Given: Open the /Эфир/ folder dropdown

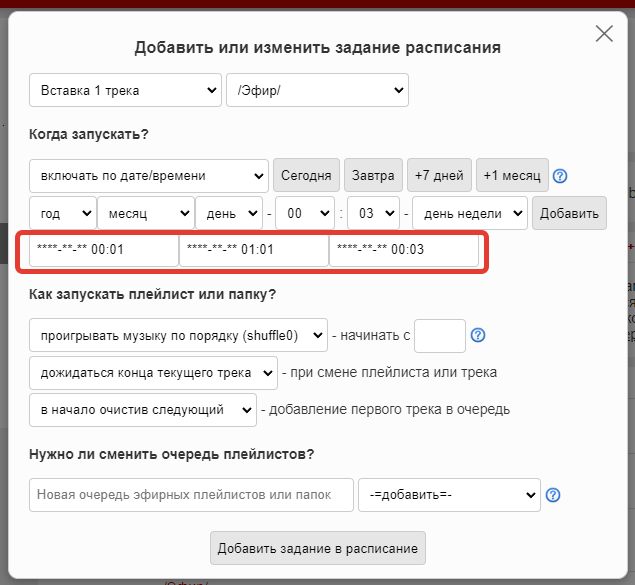Looking at the screenshot, I should 317,90.
